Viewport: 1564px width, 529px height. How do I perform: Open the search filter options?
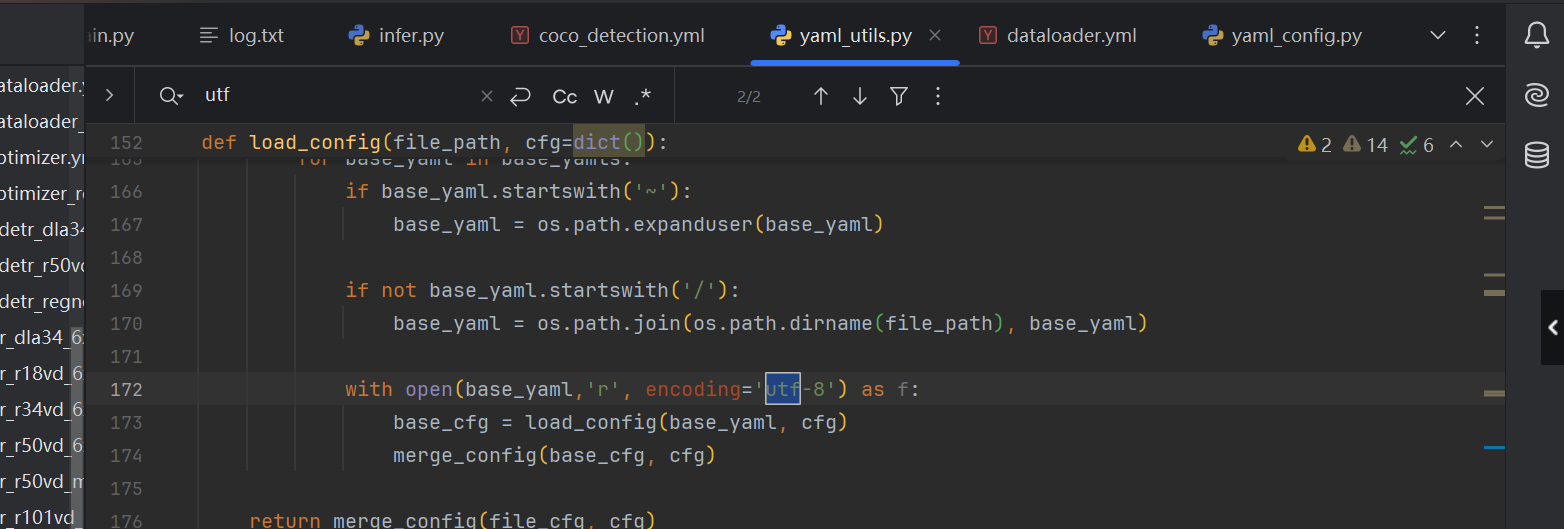pos(899,96)
